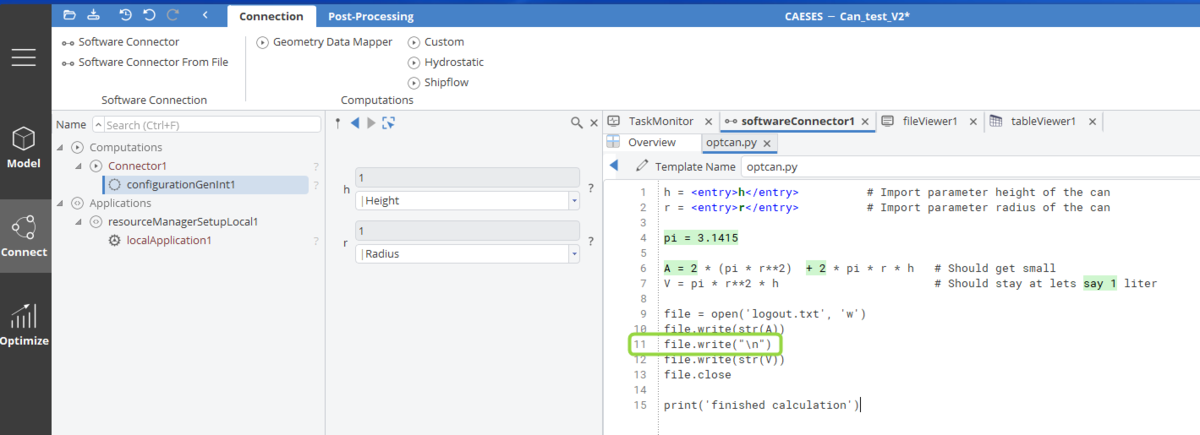The image size is (1200, 435).
Task: Collapse the Applications tree node
Action: (x=60, y=203)
